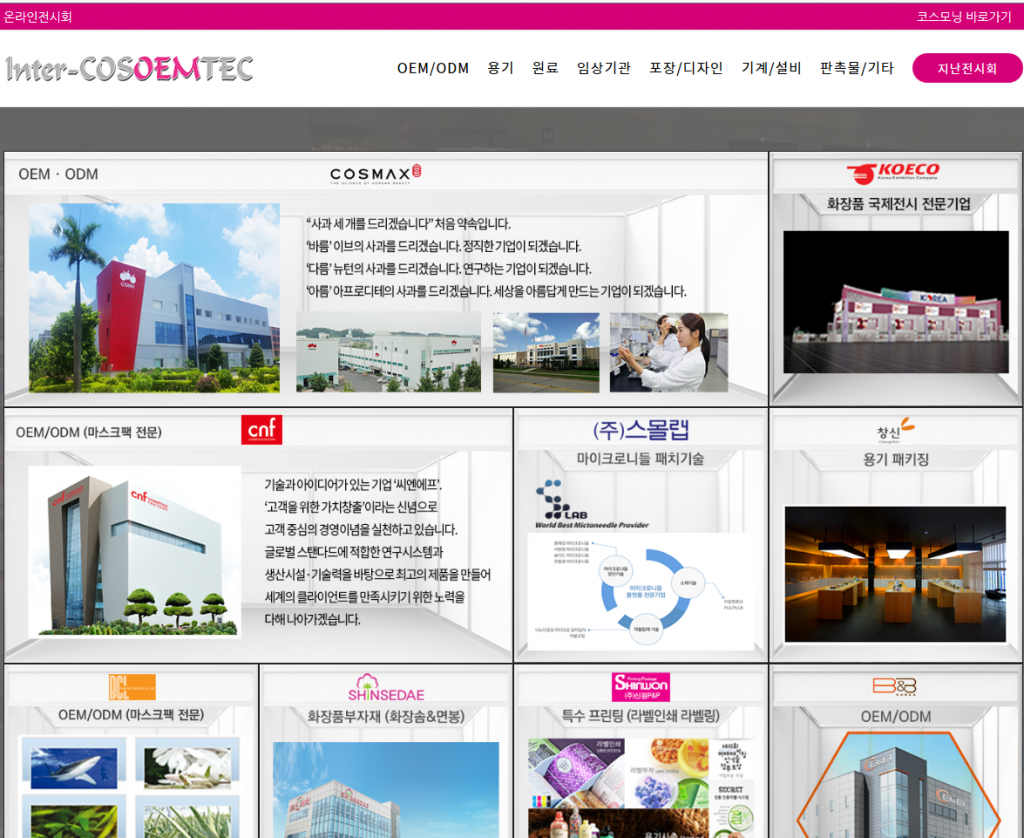Viewport: 1024px width, 838px height.
Task: Open the COSMAX logo in the OEM·ODM booth
Action: pos(376,174)
